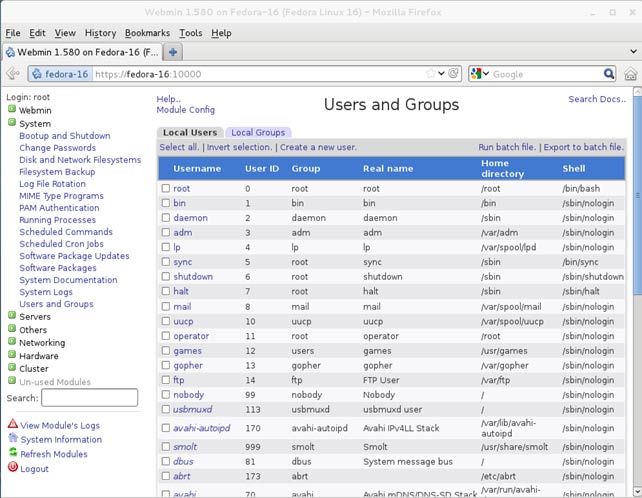
Task: Click the View Module's Logs warning icon
Action: coord(13,424)
